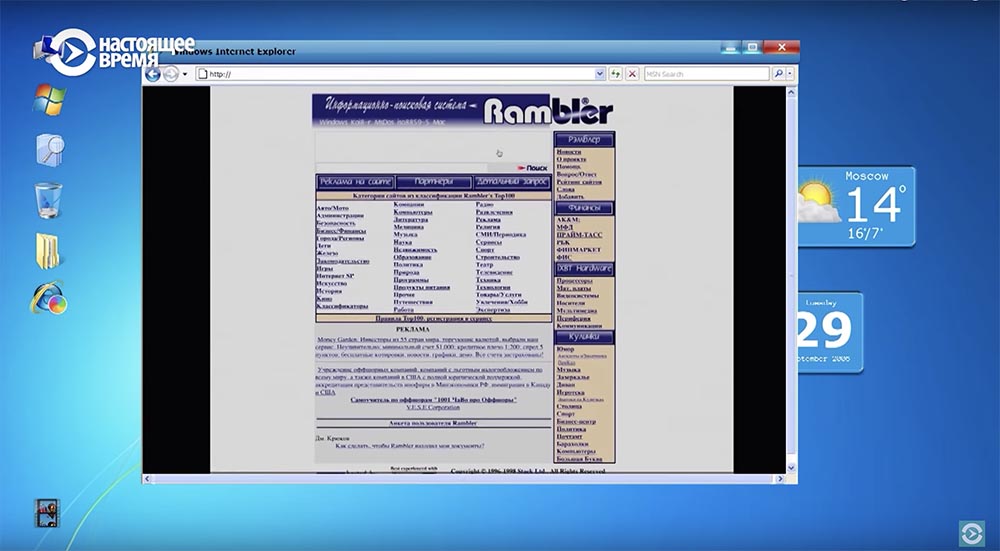Open search provider options dropdown arrow
This screenshot has height=551, width=1000.
tap(790, 74)
